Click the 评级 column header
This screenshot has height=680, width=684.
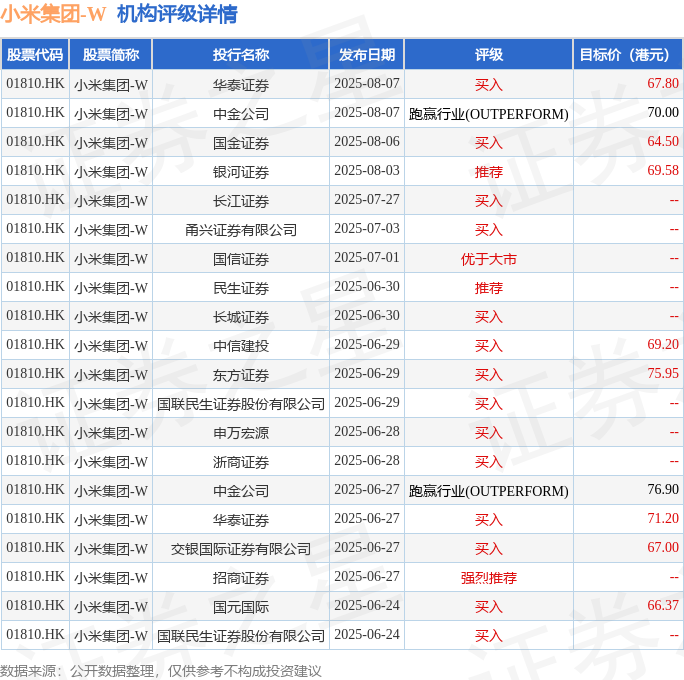click(489, 55)
